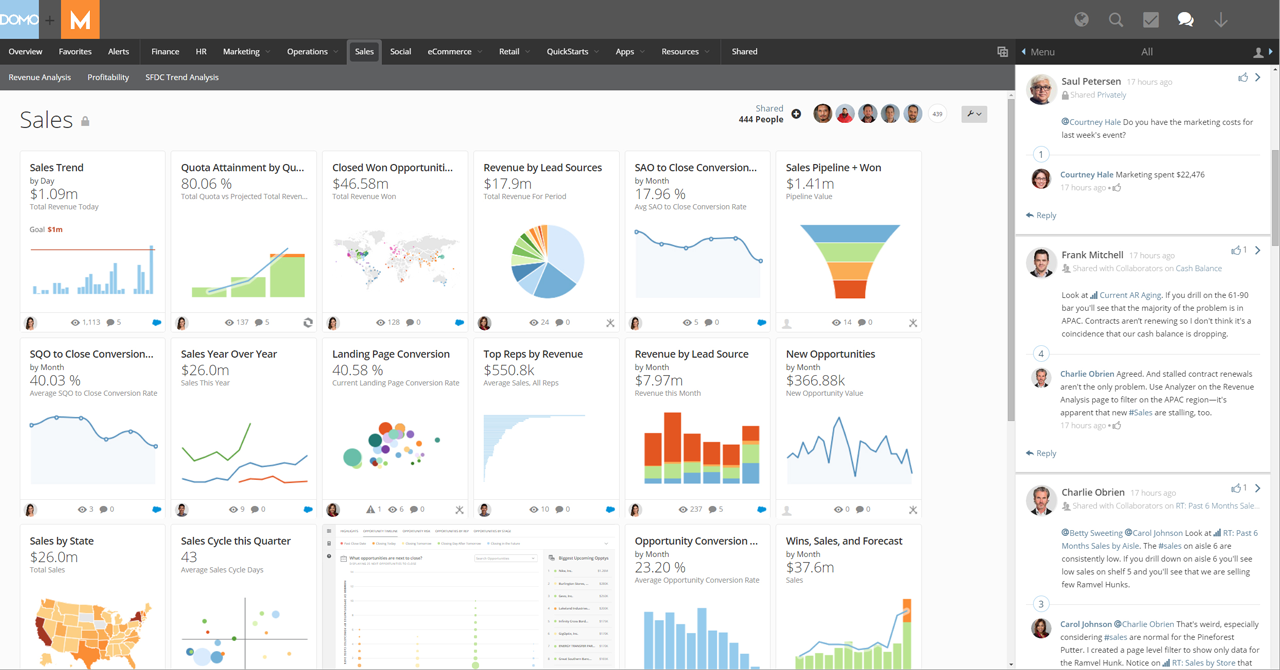Open the wrench page options dropdown

pyautogui.click(x=973, y=114)
